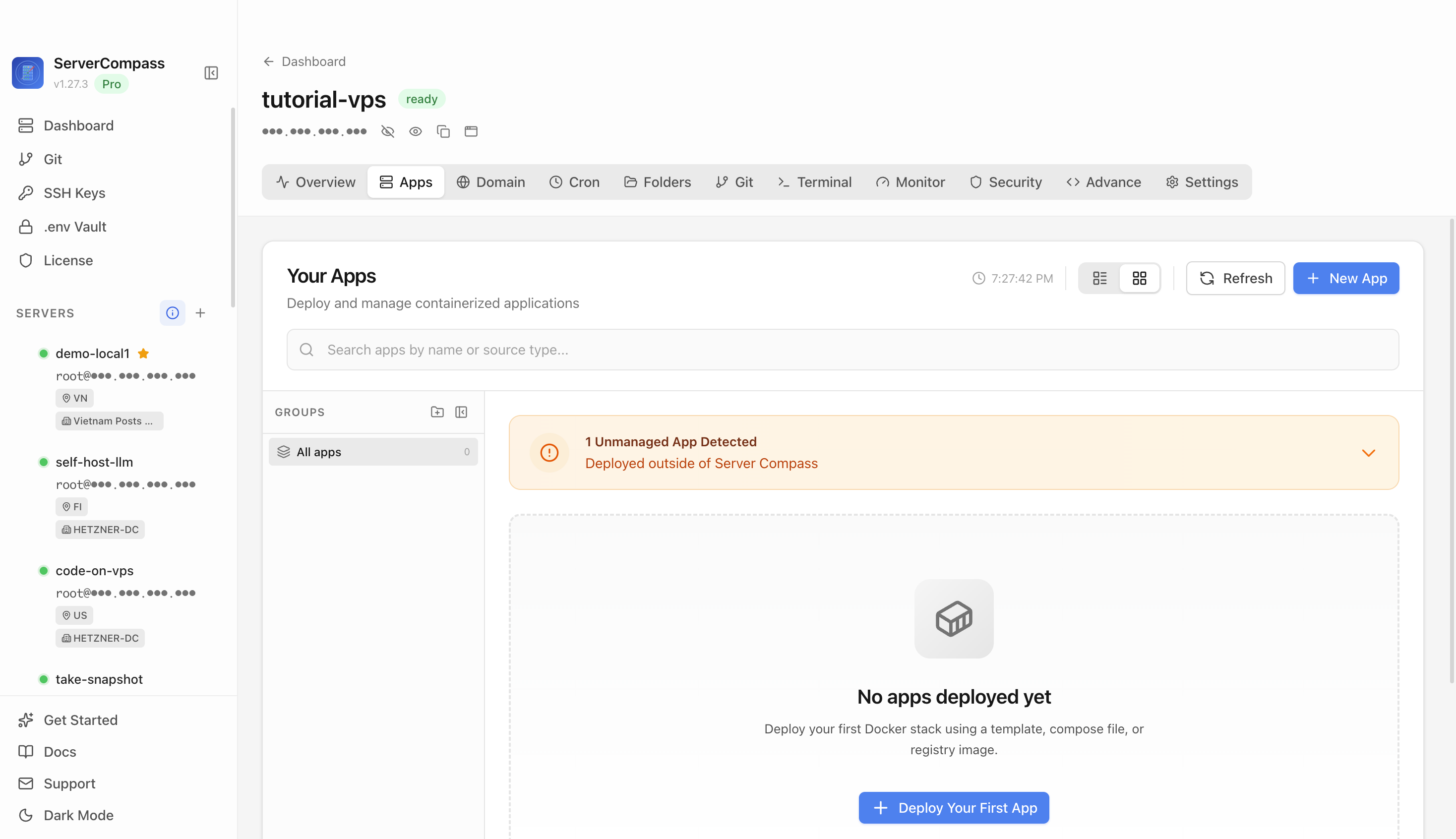The height and width of the screenshot is (839, 1456).
Task: Click the VN location tag
Action: pyautogui.click(x=74, y=398)
